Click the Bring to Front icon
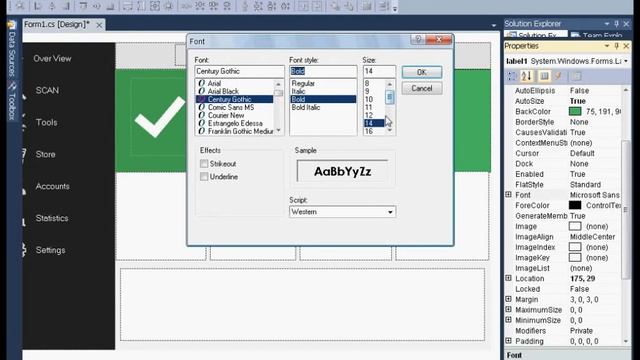The image size is (640, 360). click(x=335, y=6)
